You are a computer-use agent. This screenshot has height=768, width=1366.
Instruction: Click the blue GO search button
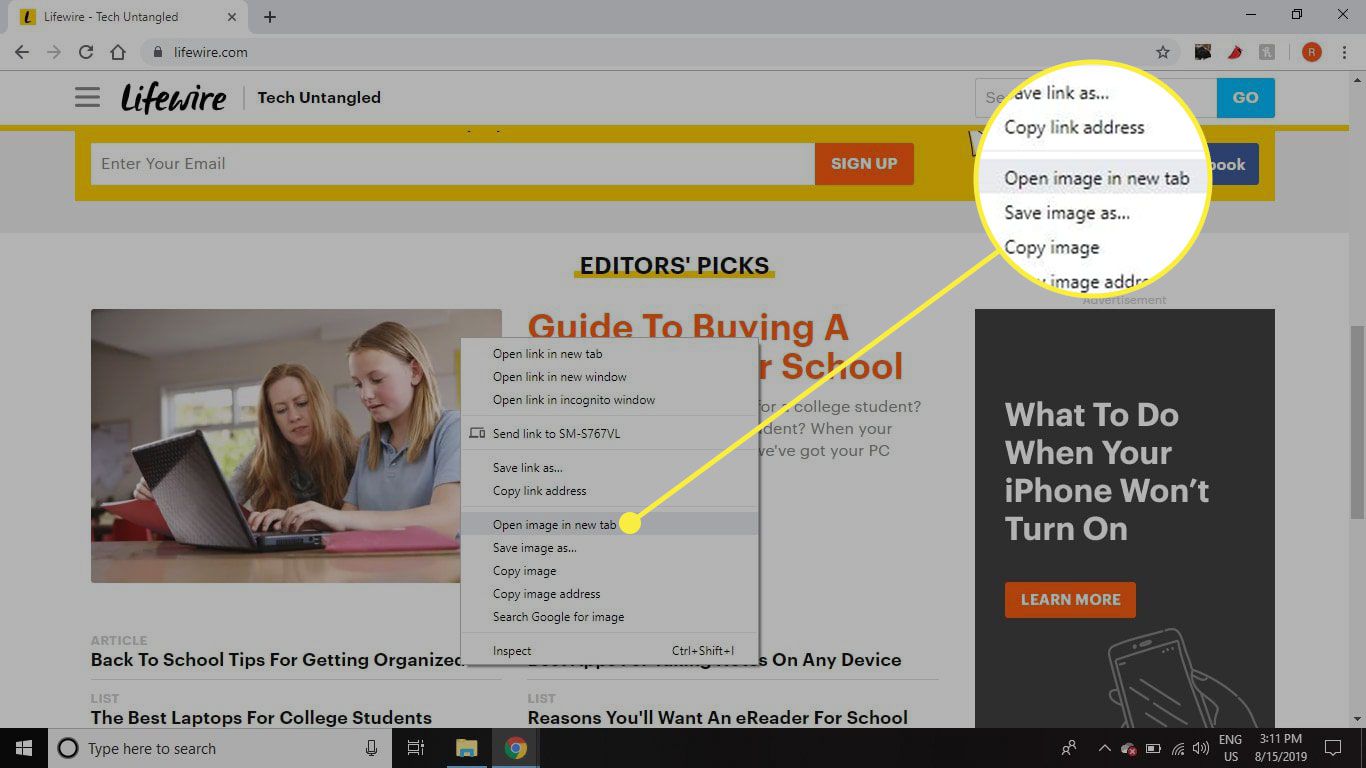click(x=1245, y=98)
